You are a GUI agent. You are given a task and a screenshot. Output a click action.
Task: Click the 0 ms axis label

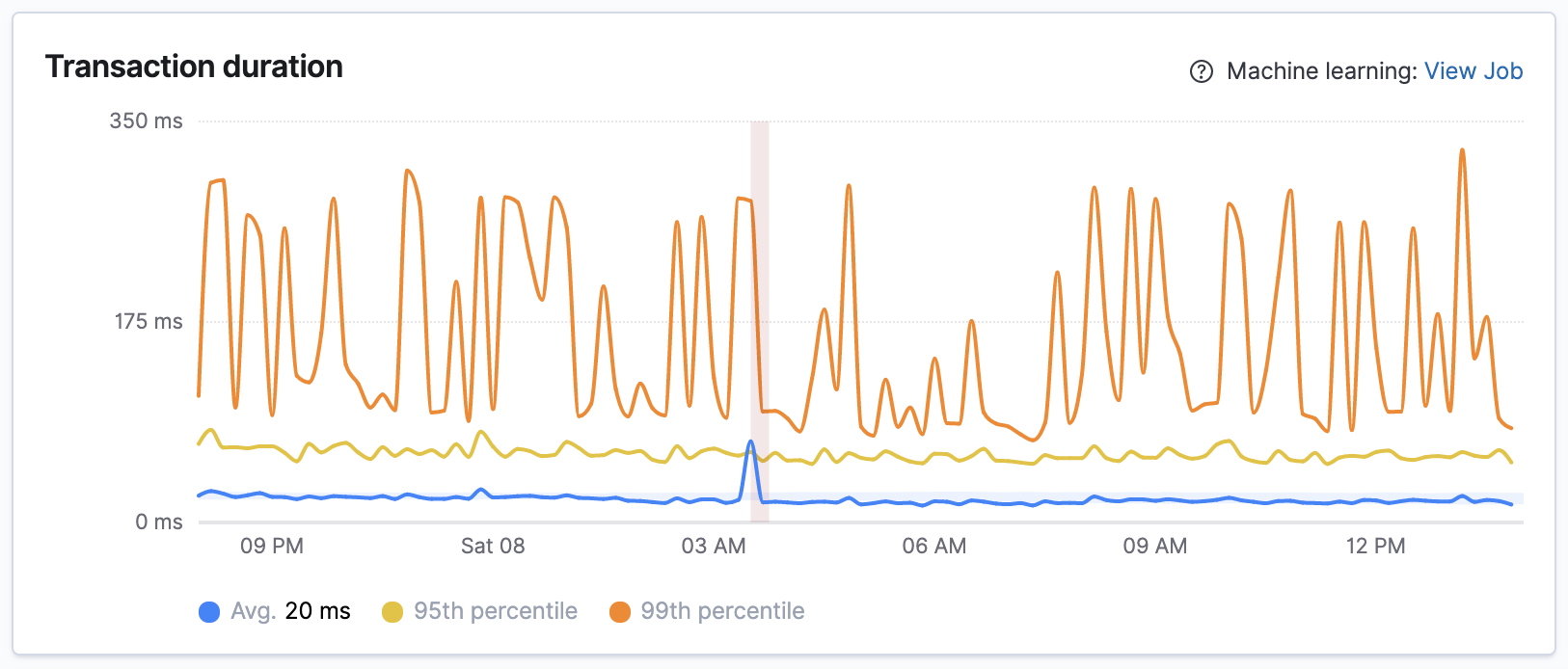click(x=157, y=522)
